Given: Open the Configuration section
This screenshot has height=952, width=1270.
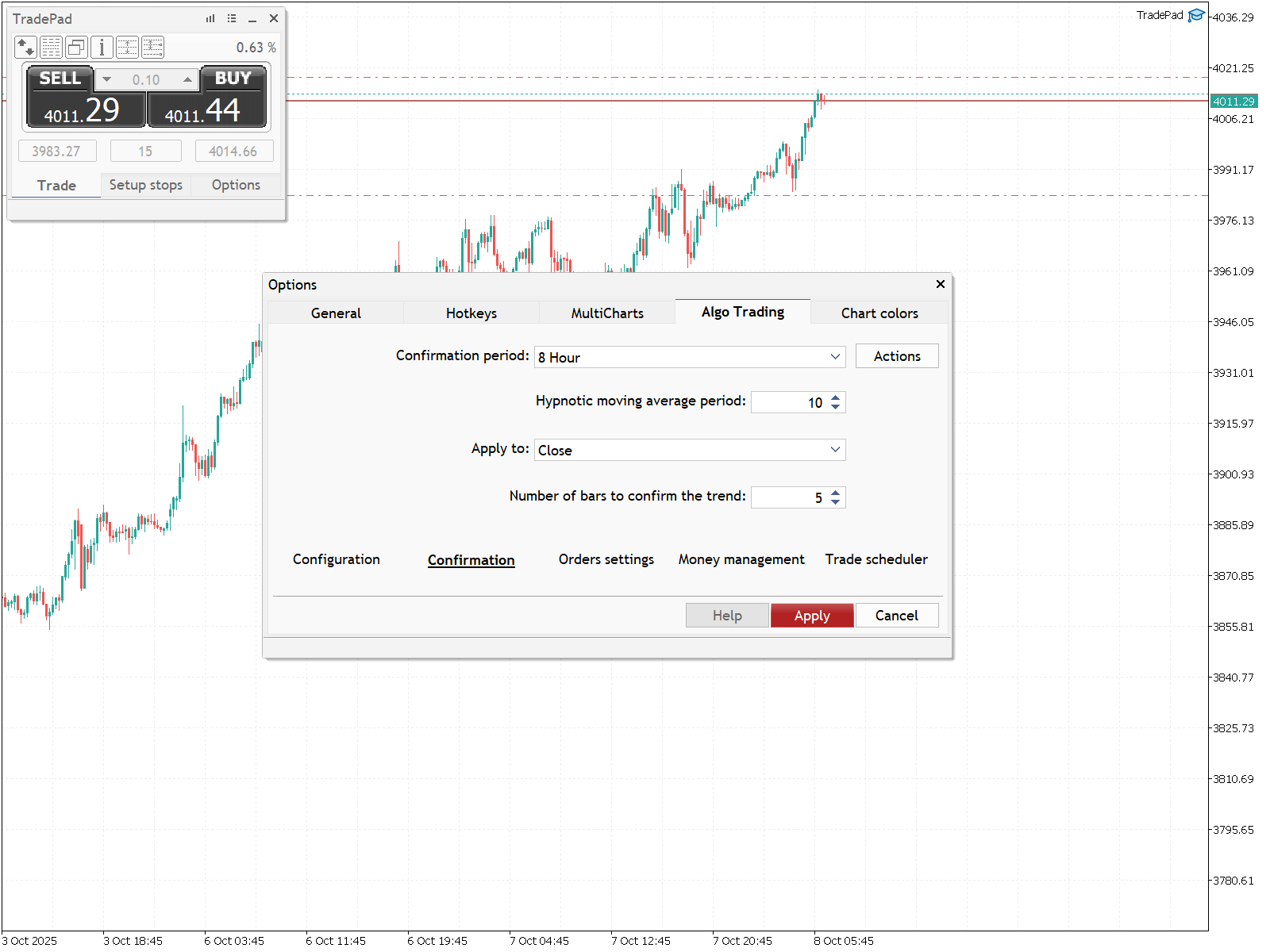Looking at the screenshot, I should click(x=337, y=559).
